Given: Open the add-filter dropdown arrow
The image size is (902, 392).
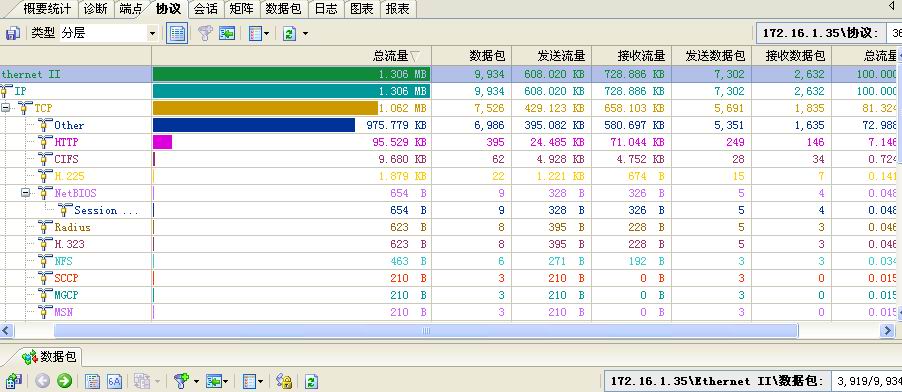Looking at the screenshot, I should pyautogui.click(x=196, y=382).
